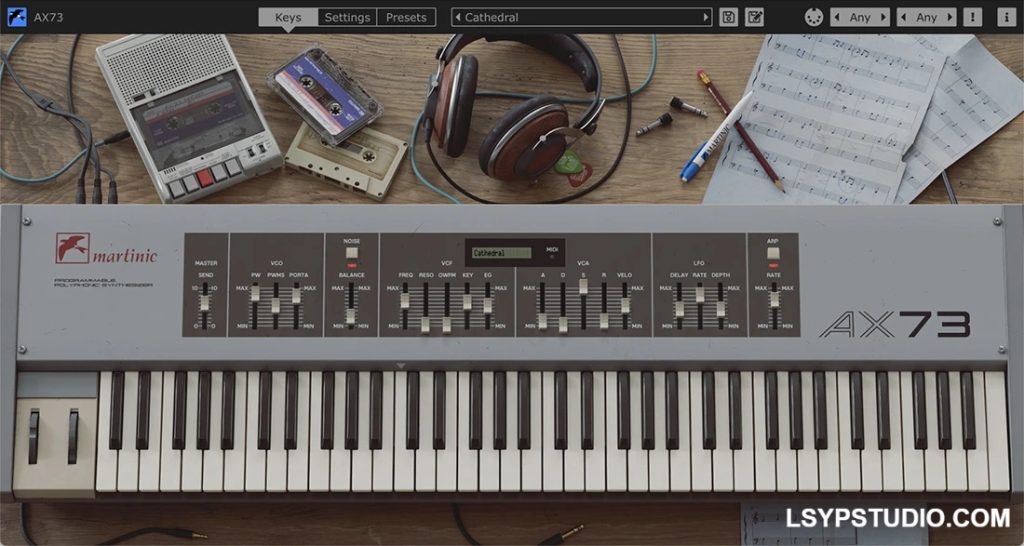This screenshot has height=546, width=1024.
Task: Open the Cathedral preset dropdown
Action: pos(581,18)
